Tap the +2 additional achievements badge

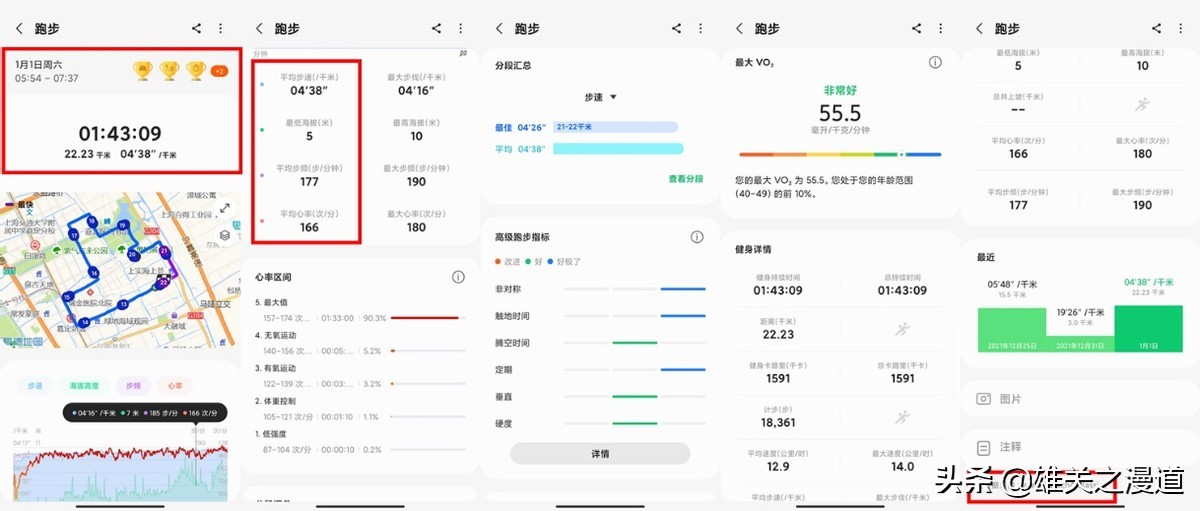tap(219, 71)
